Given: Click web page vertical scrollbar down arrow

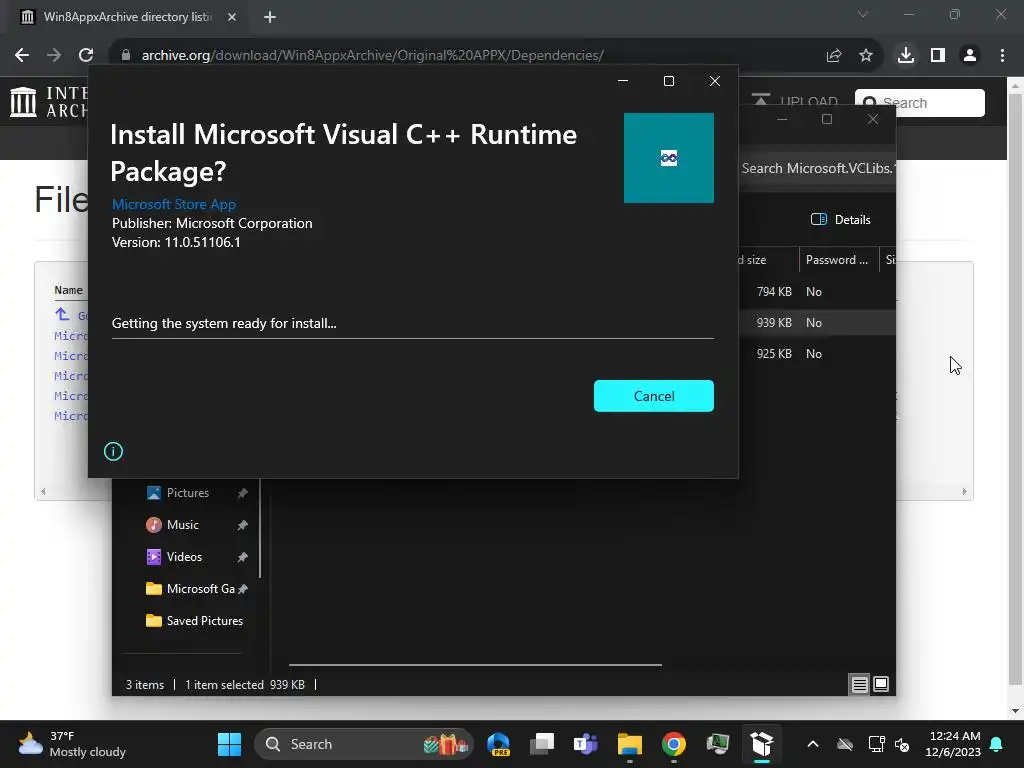Looking at the screenshot, I should pyautogui.click(x=1016, y=711).
